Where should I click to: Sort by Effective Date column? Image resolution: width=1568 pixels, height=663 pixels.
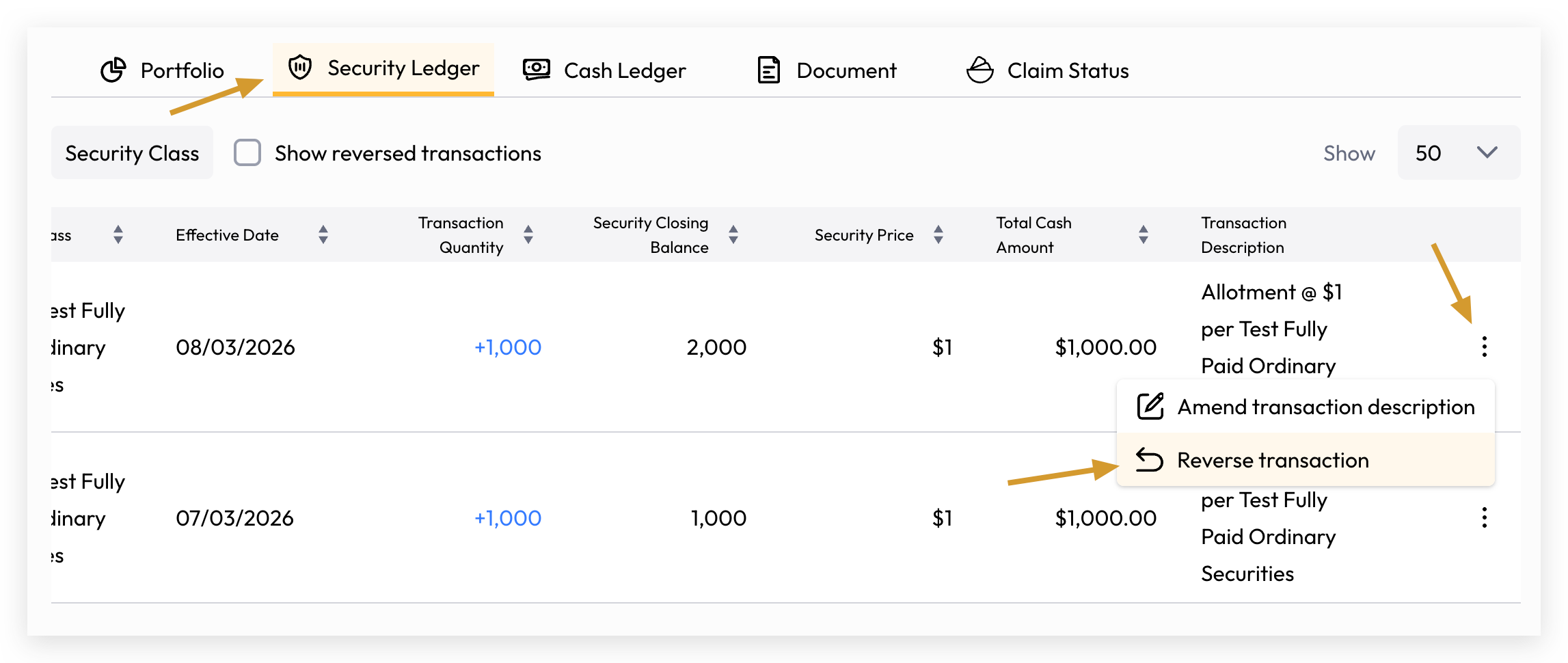coord(323,234)
